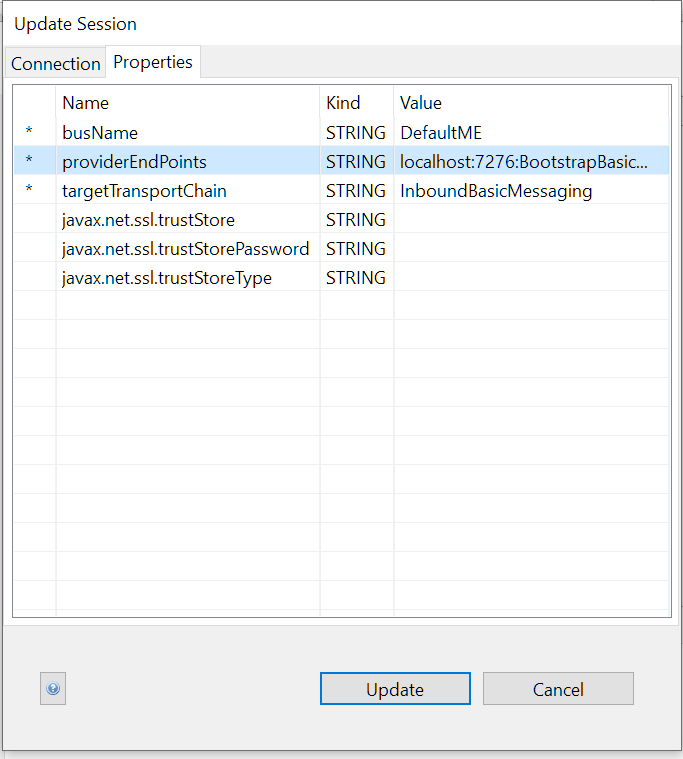Select the javax.net.ssl.trustStoreType property name
The width and height of the screenshot is (683, 759).
tap(167, 278)
